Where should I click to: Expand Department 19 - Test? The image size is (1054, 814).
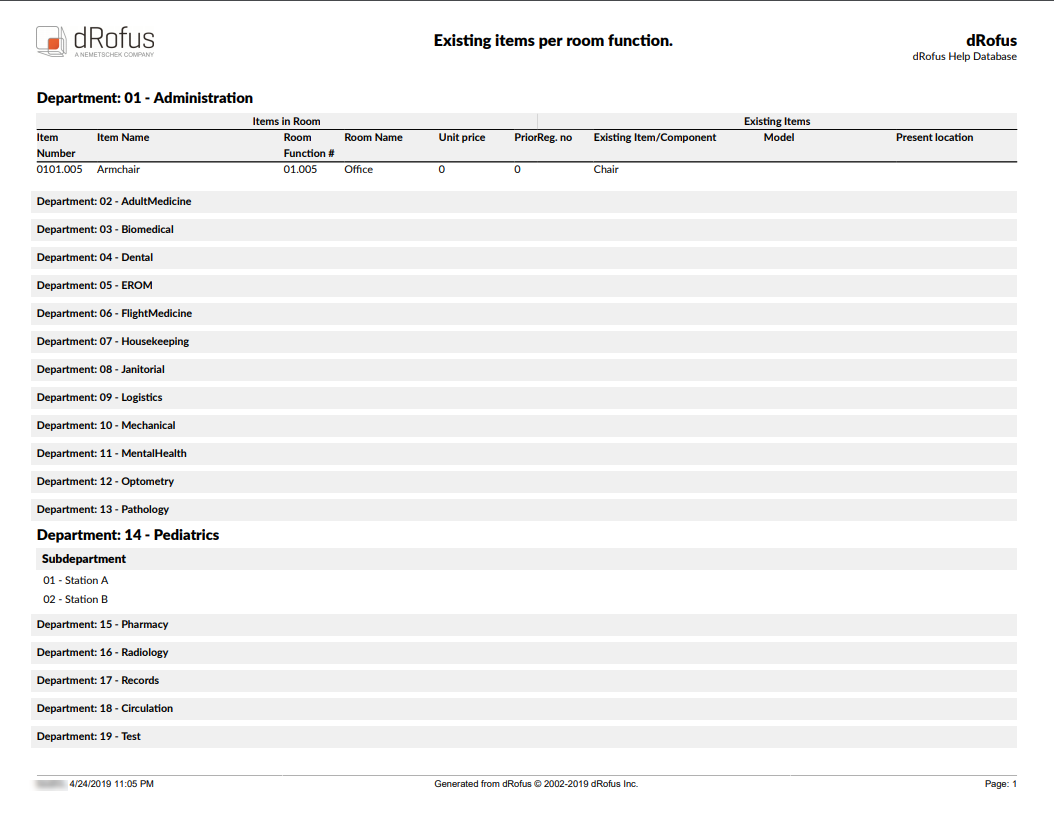click(91, 736)
